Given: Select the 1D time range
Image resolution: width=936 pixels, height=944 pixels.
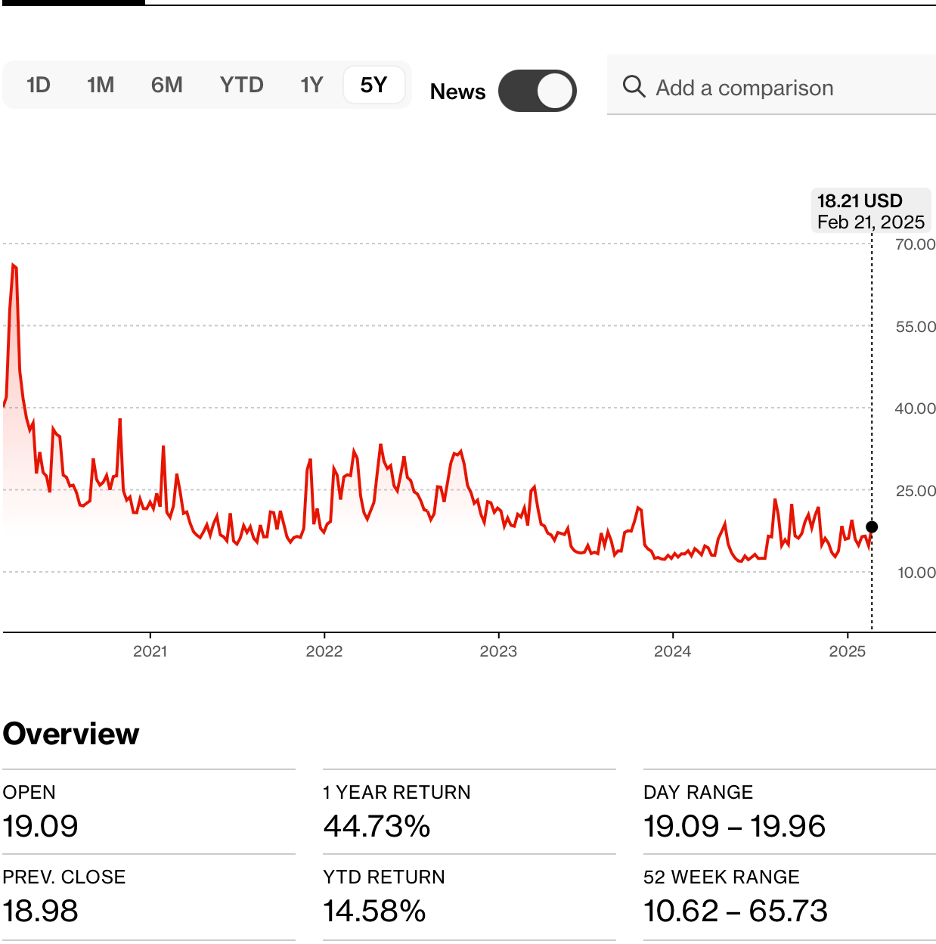Looking at the screenshot, I should 38,85.
